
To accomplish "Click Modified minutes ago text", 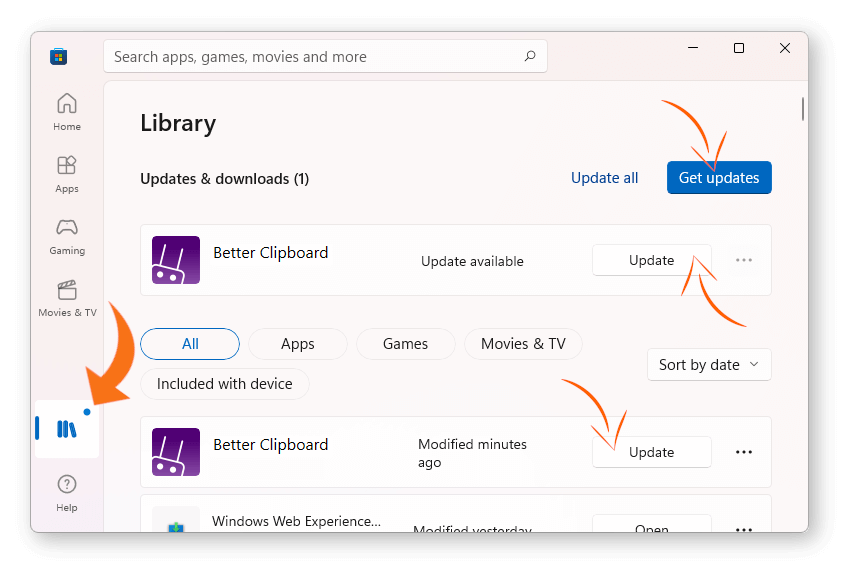I will pyautogui.click(x=472, y=453).
